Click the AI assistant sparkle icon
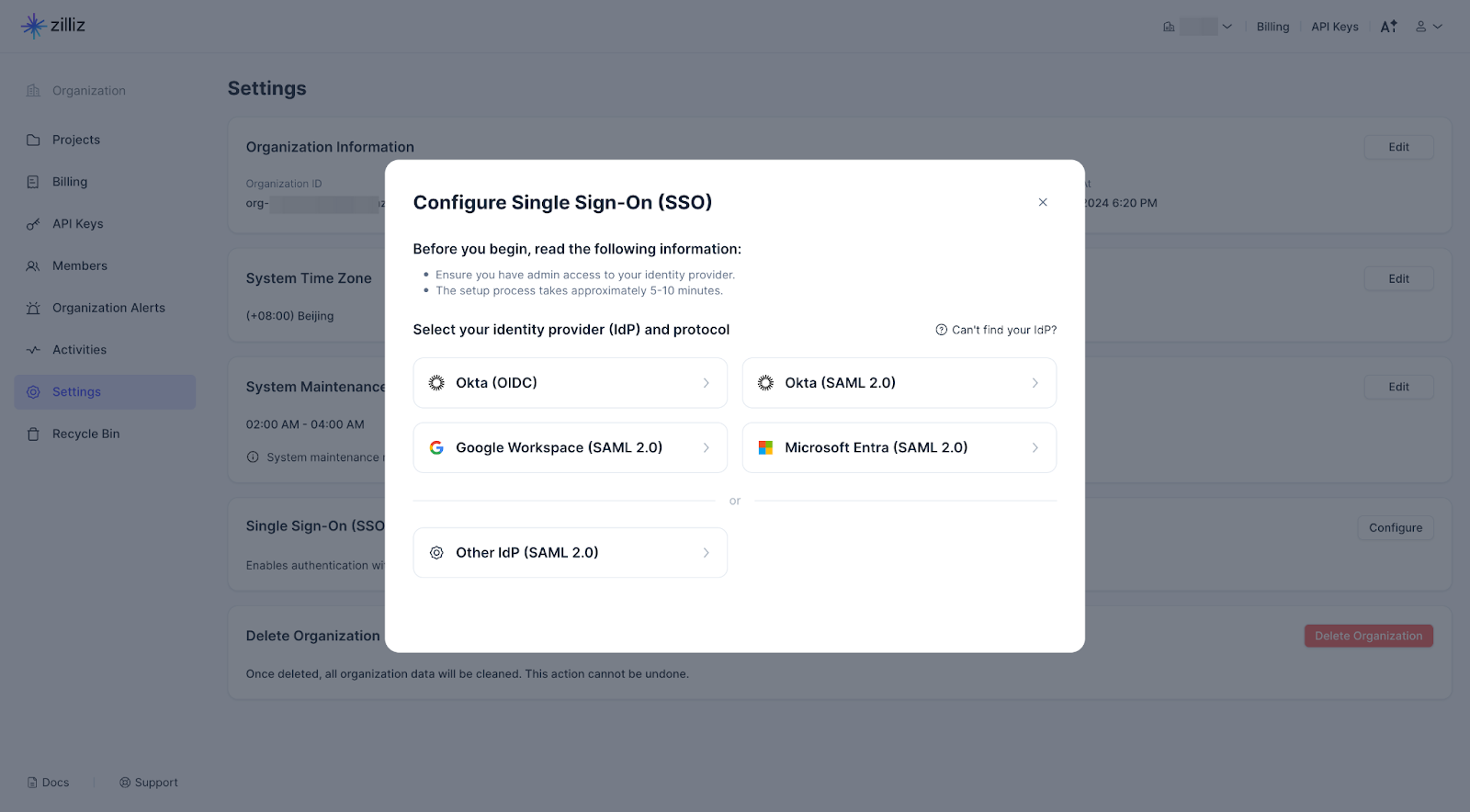 coord(1388,27)
